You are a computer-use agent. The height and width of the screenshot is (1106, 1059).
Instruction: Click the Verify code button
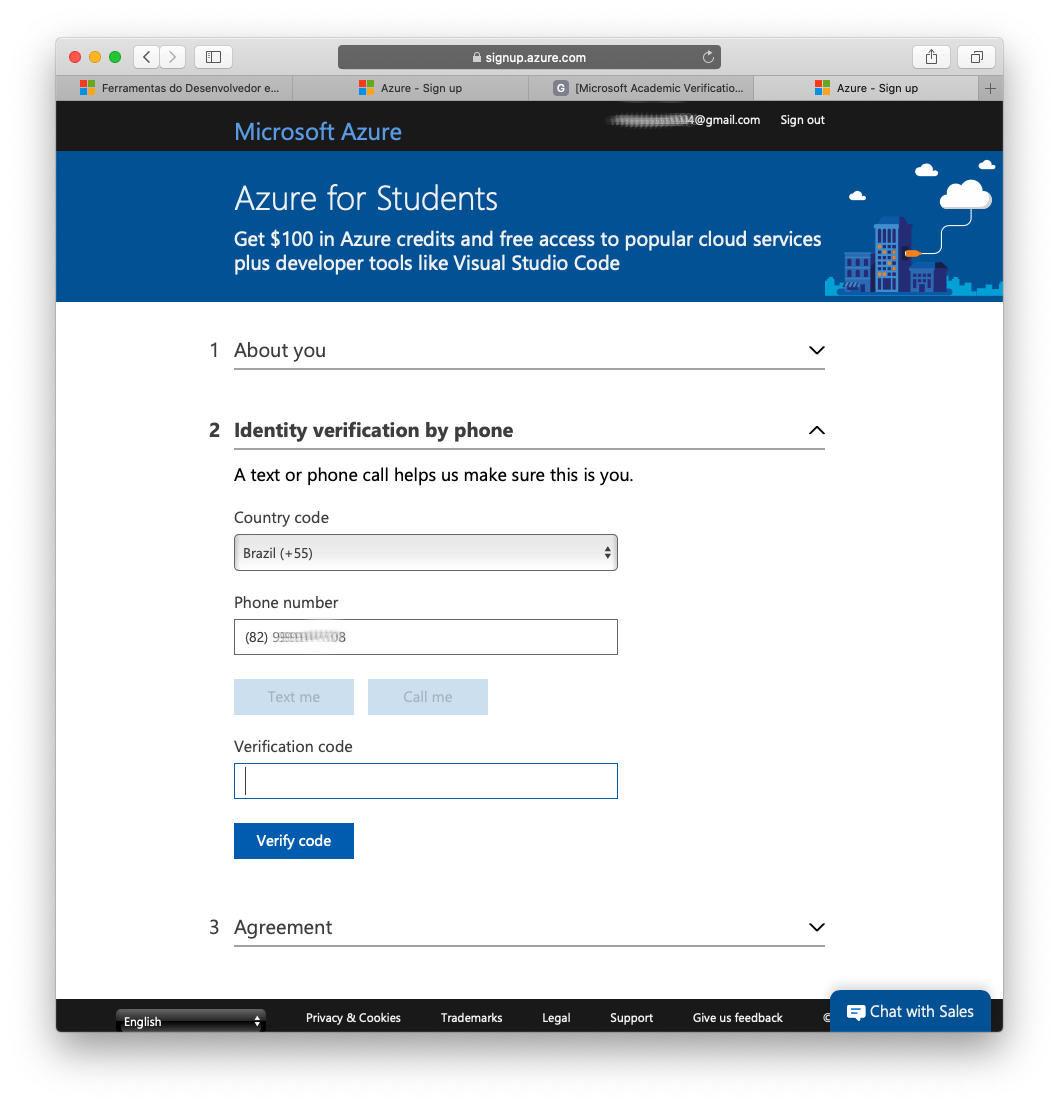point(294,841)
